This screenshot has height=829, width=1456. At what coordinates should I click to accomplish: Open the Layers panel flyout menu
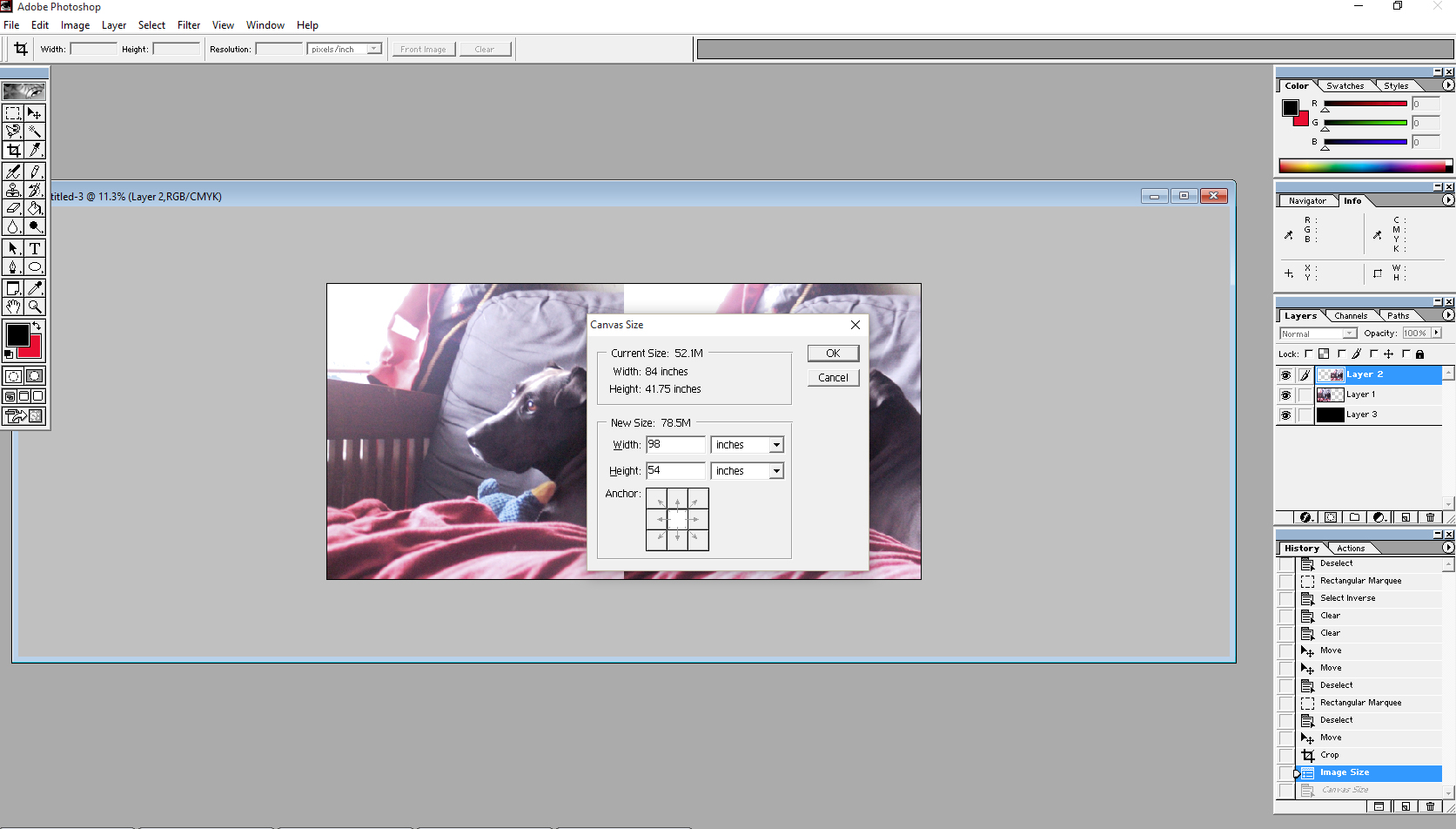[x=1447, y=315]
